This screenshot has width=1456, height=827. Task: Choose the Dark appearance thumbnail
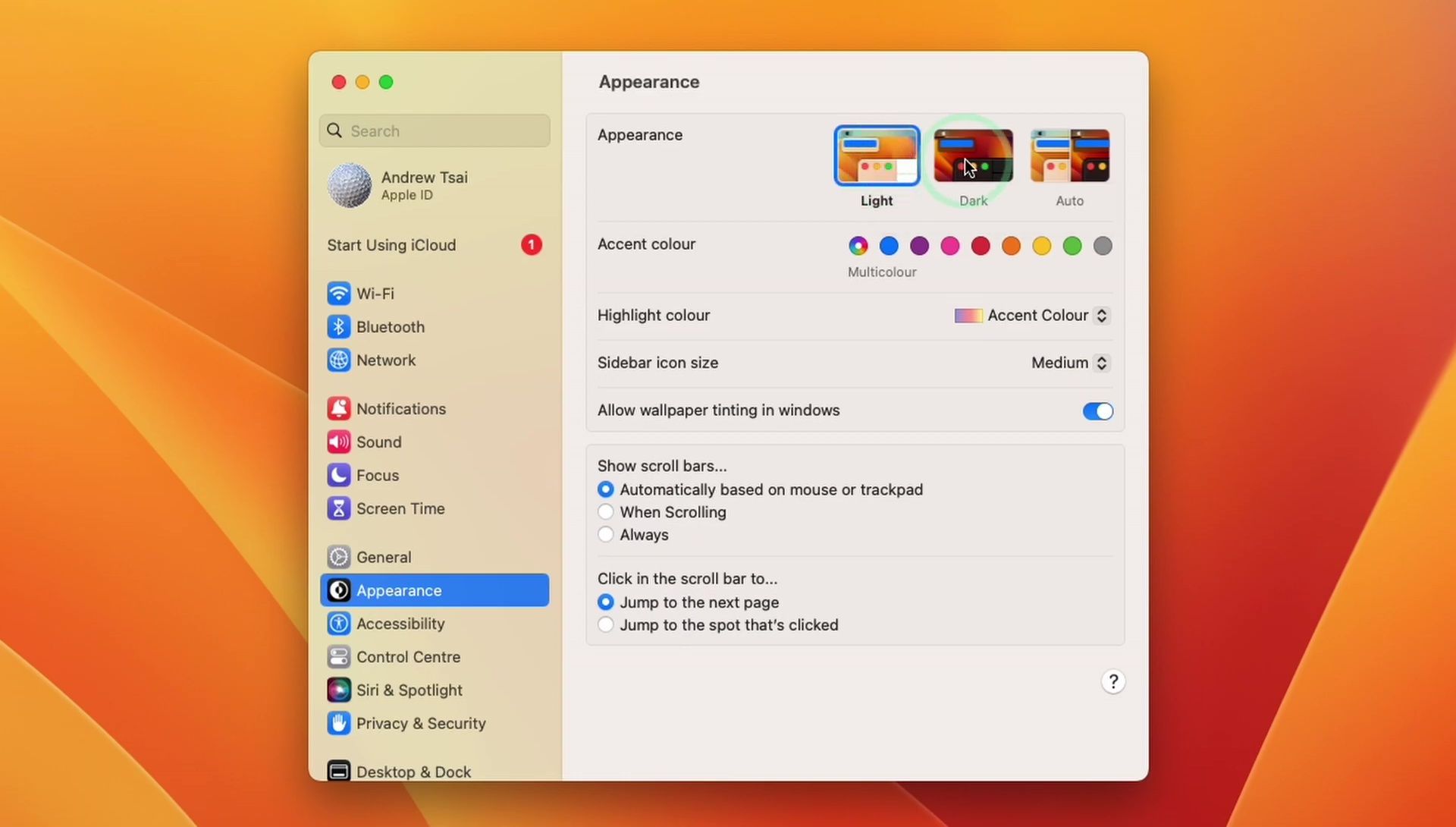tap(973, 156)
